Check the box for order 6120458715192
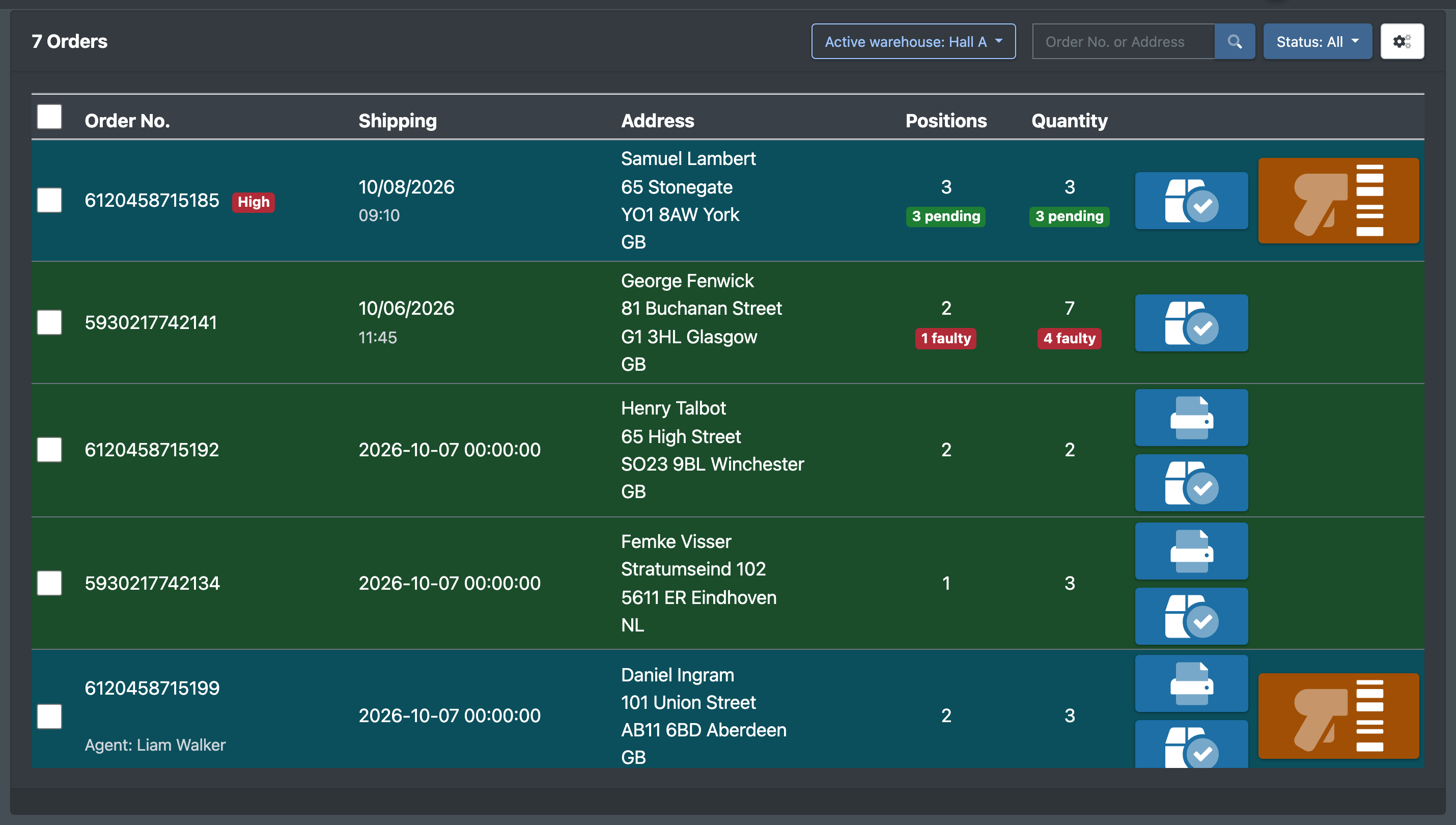 [49, 450]
